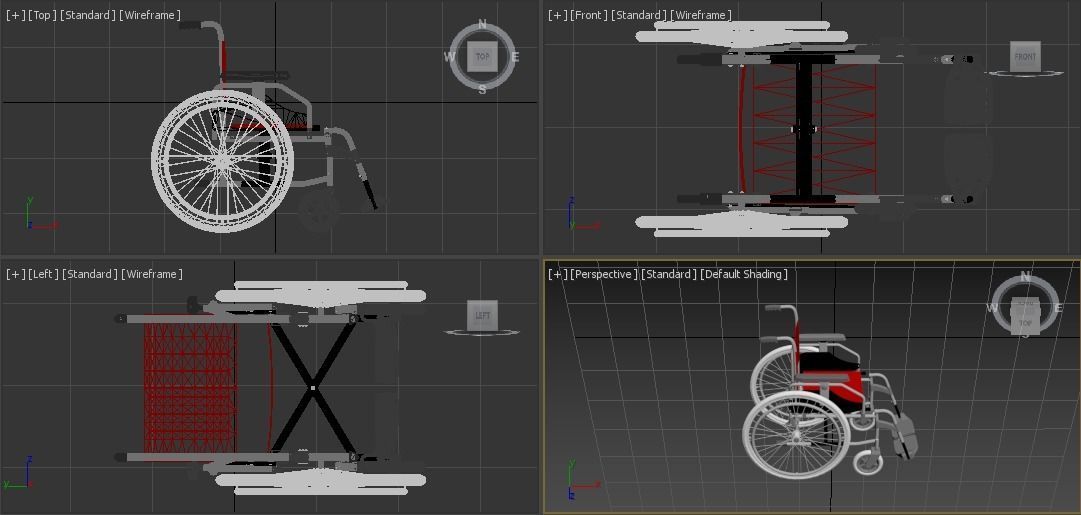Screen dimensions: 1081x515
Task: Click the [Front] view label menu
Action: point(589,14)
